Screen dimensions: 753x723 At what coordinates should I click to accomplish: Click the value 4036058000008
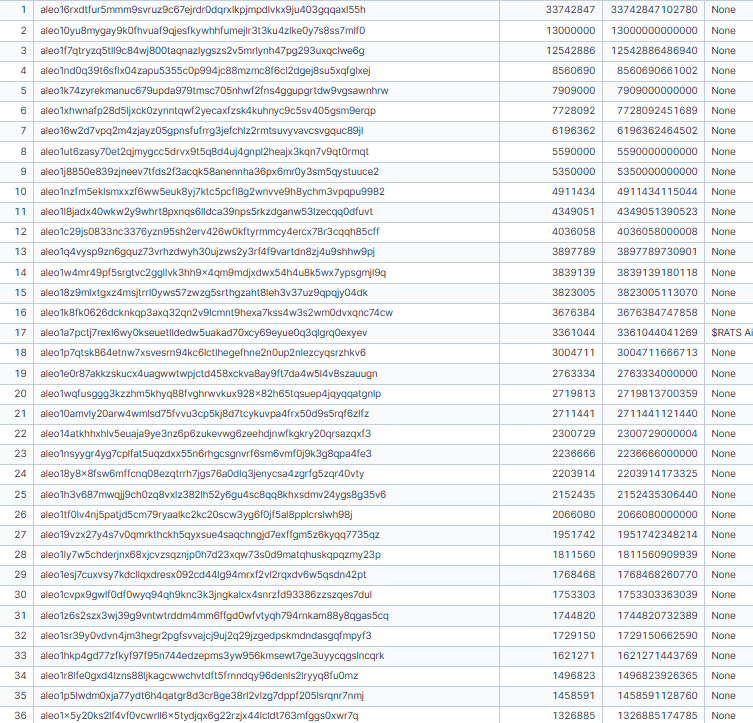(x=657, y=232)
